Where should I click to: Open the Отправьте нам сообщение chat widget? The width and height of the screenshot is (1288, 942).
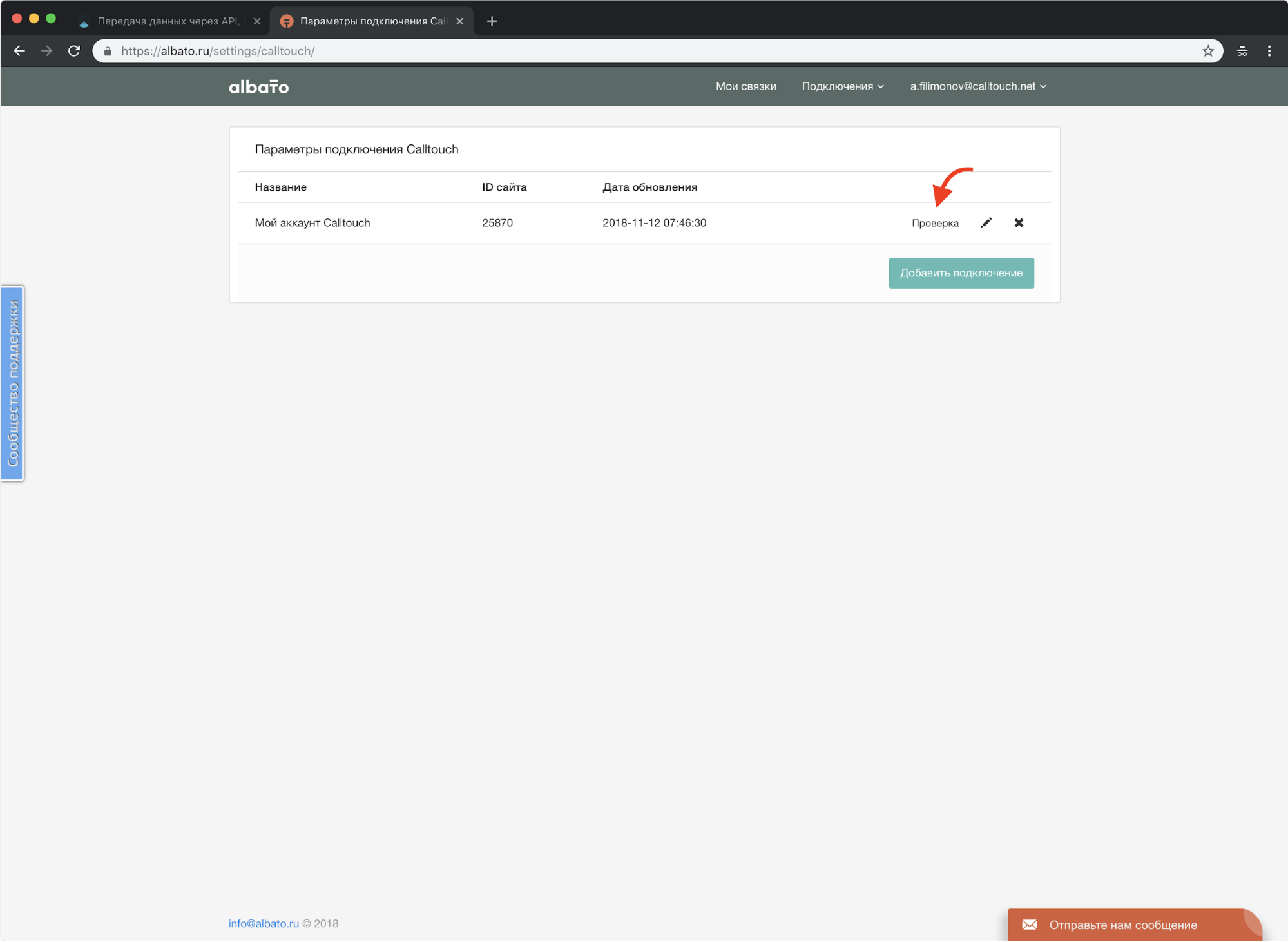(1122, 925)
